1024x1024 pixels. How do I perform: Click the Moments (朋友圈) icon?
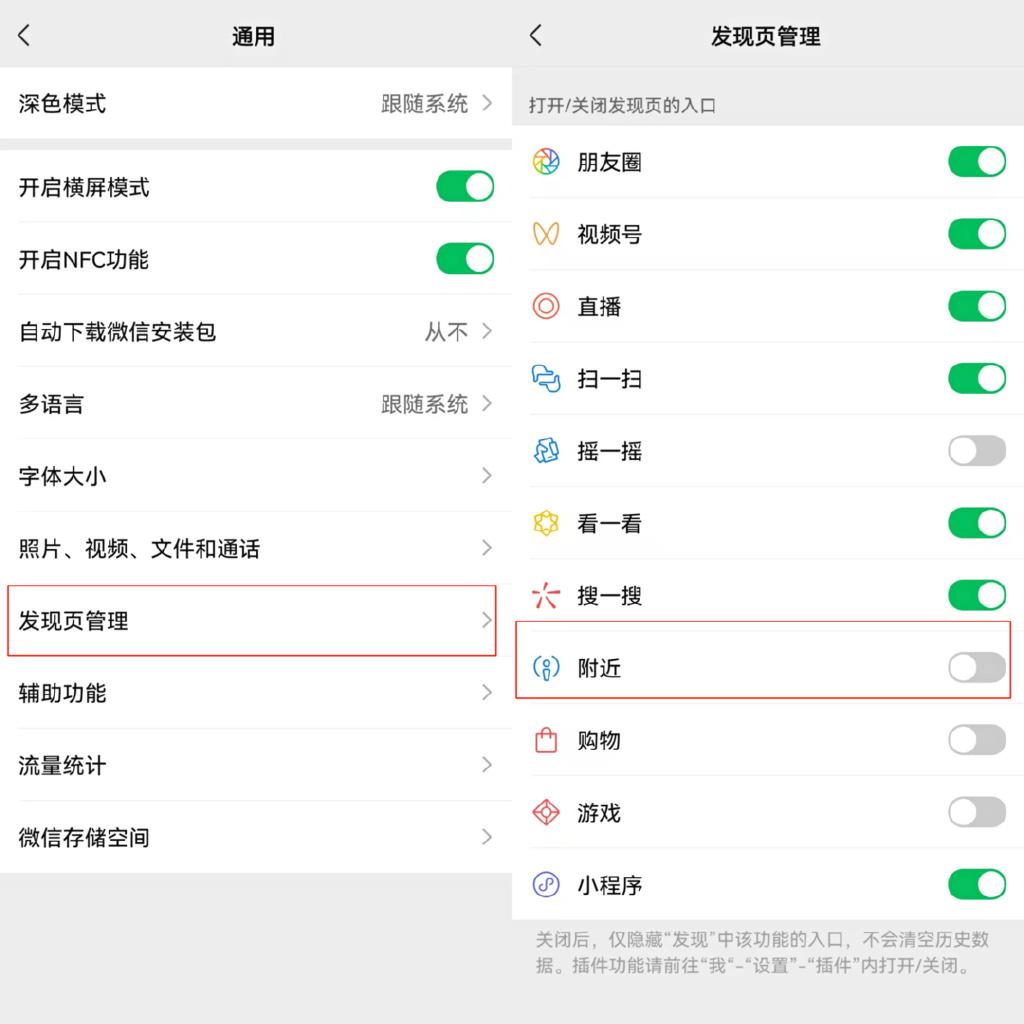(545, 161)
